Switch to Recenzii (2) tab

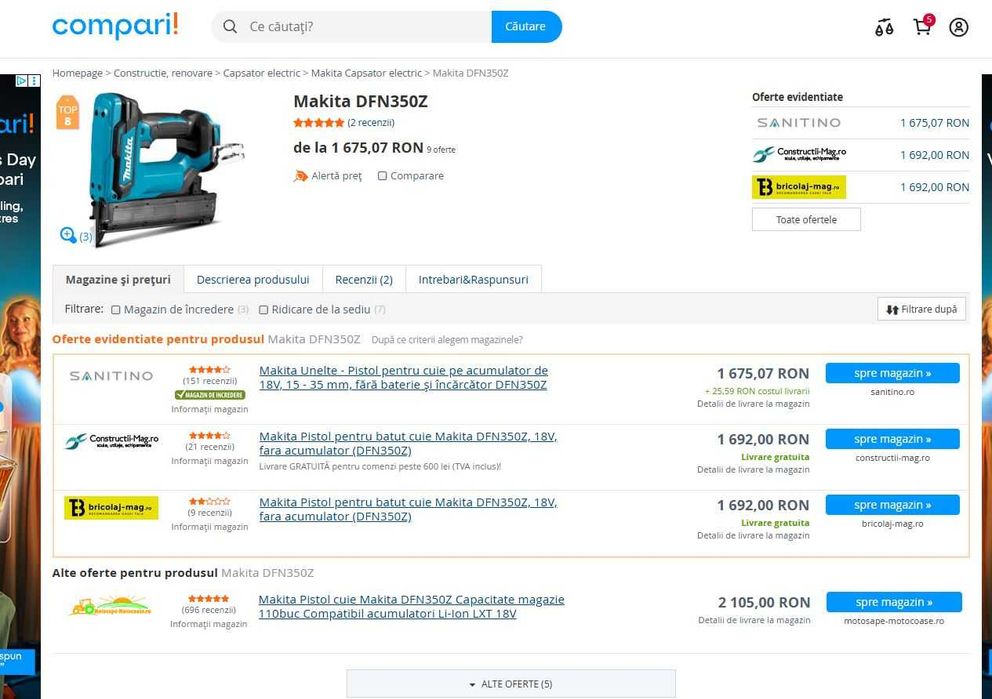coord(364,280)
